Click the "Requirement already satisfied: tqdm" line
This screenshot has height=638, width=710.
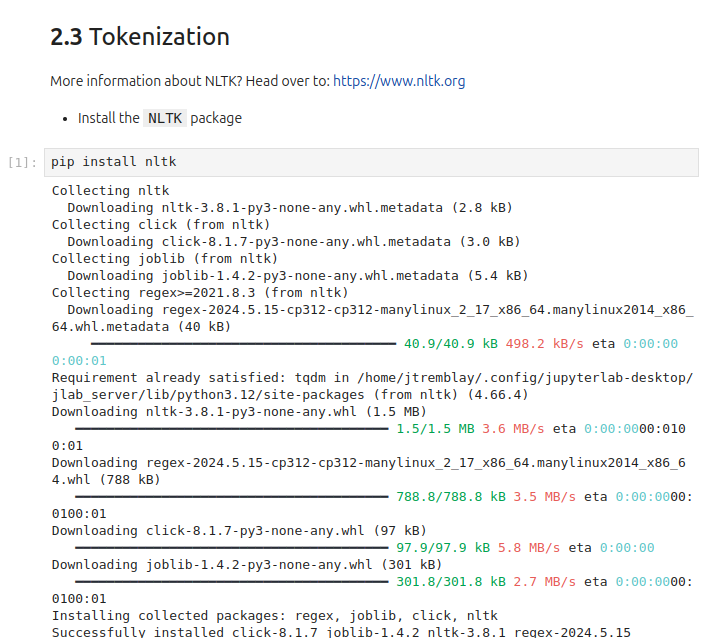point(370,377)
